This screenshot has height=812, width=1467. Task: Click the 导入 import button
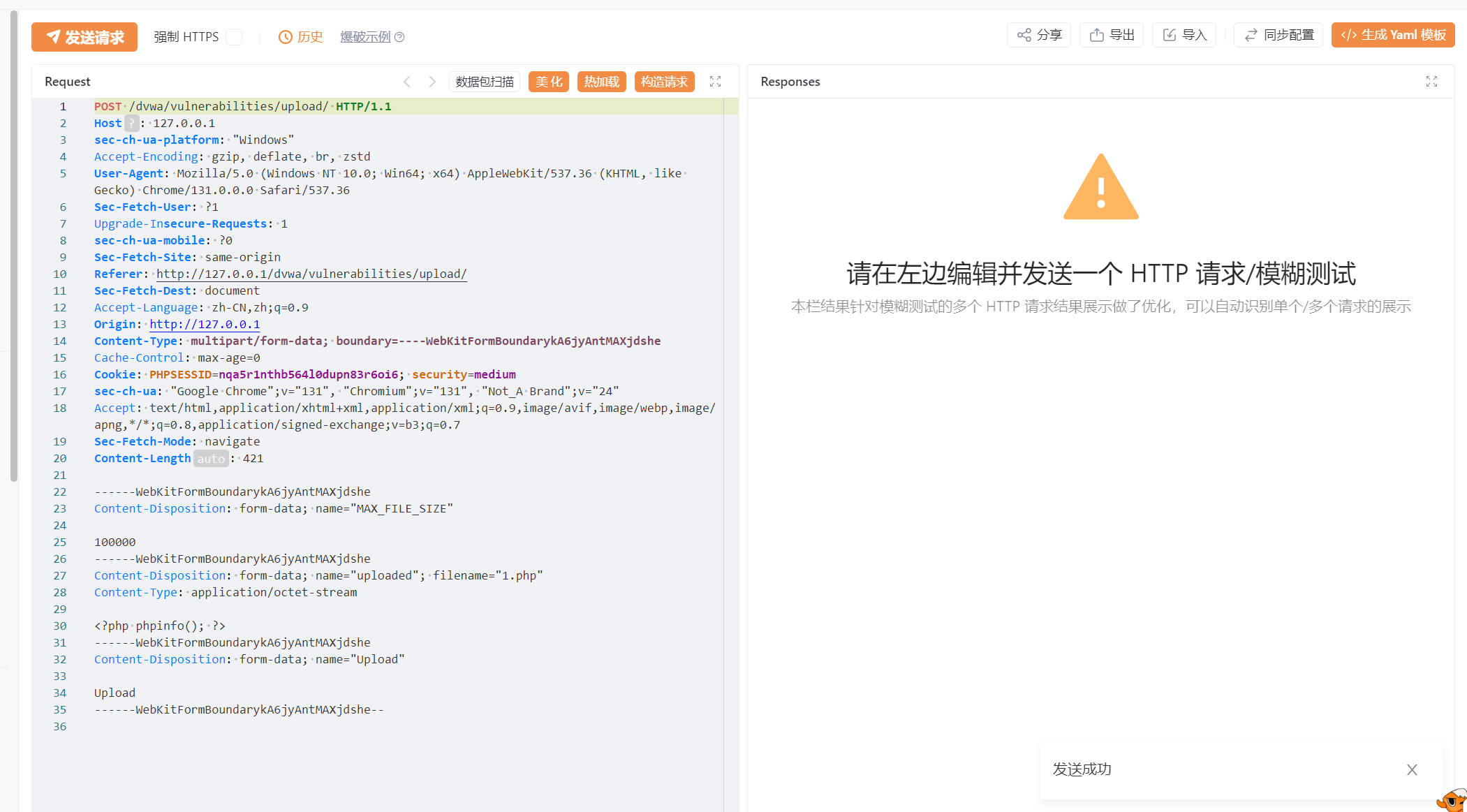point(1184,35)
